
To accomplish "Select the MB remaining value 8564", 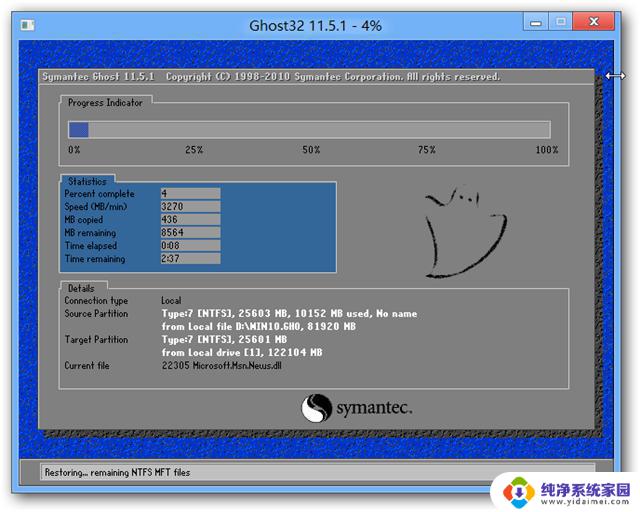I will [x=191, y=232].
